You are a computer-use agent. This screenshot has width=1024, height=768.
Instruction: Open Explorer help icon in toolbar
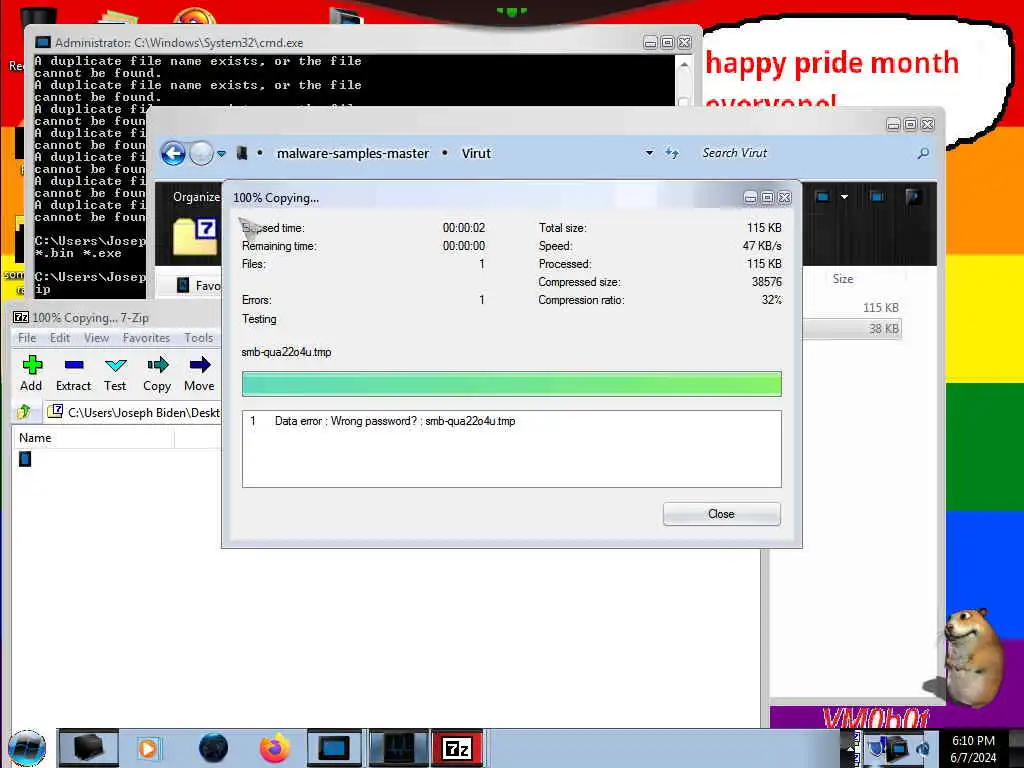coord(913,197)
